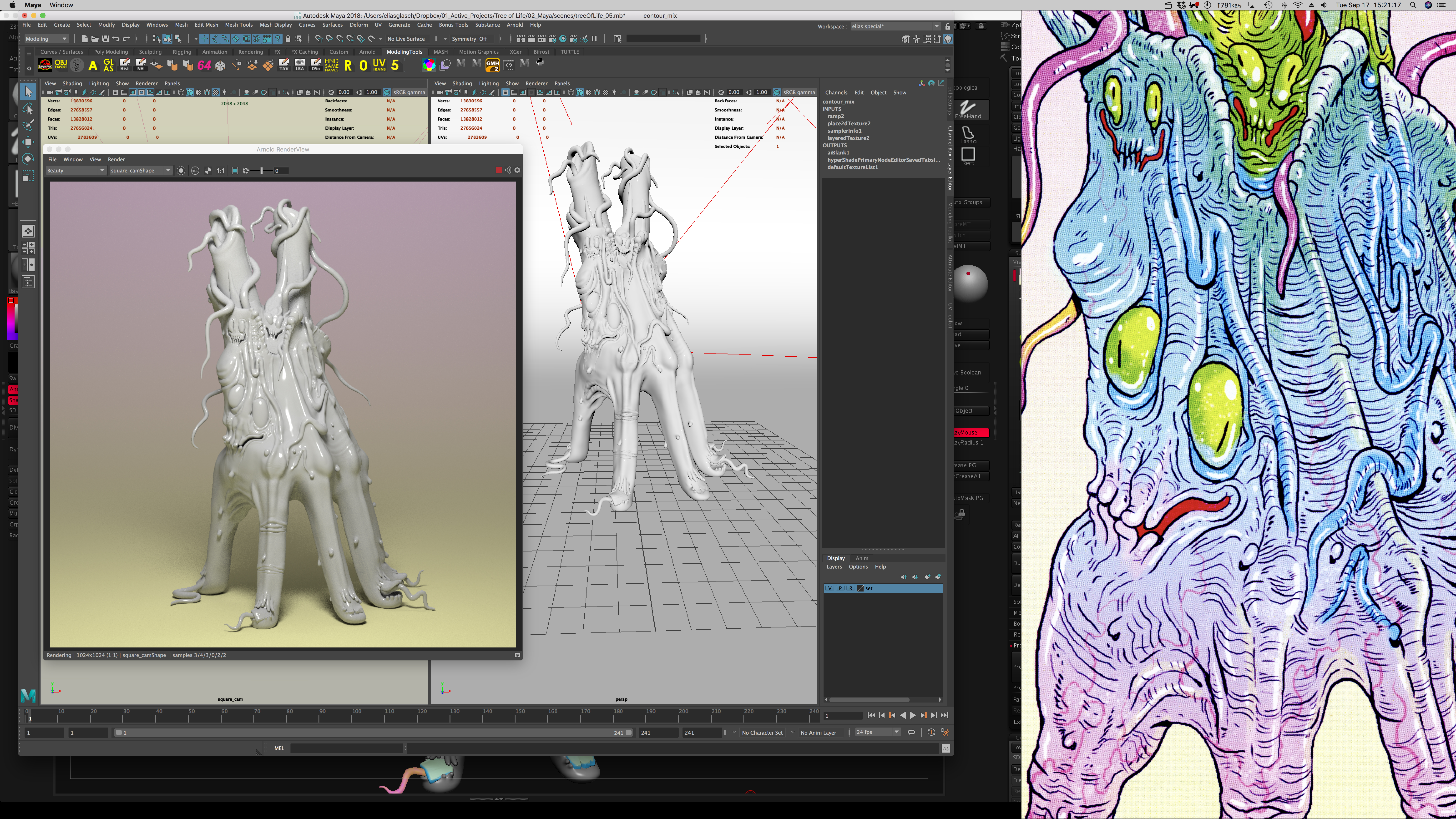Open the Symmetry: Off dropdown

pyautogui.click(x=473, y=38)
